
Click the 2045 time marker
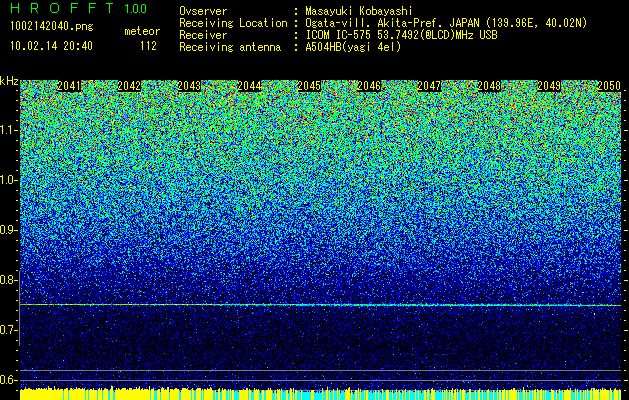[309, 86]
